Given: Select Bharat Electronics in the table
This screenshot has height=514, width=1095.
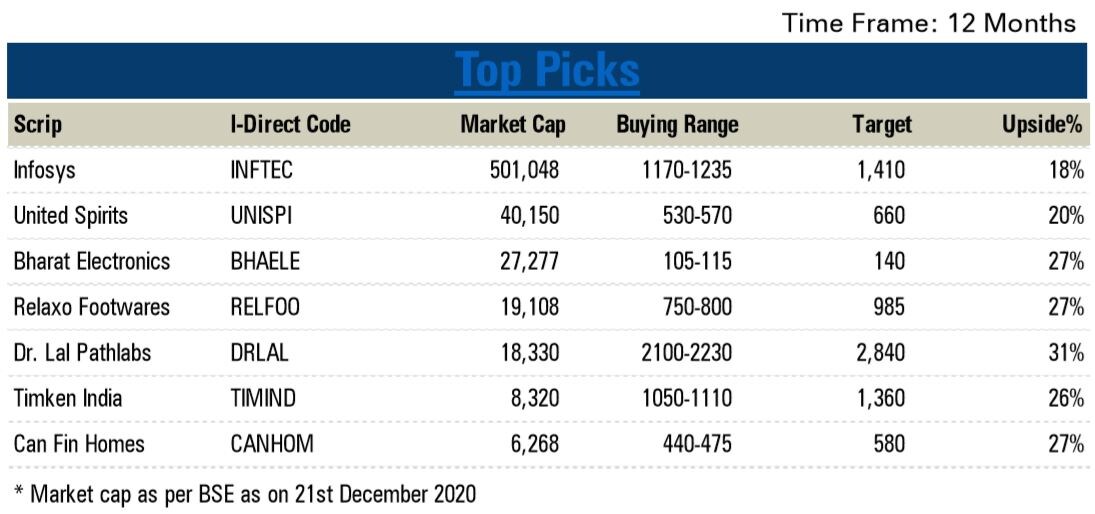Looking at the screenshot, I should pyautogui.click(x=92, y=262).
